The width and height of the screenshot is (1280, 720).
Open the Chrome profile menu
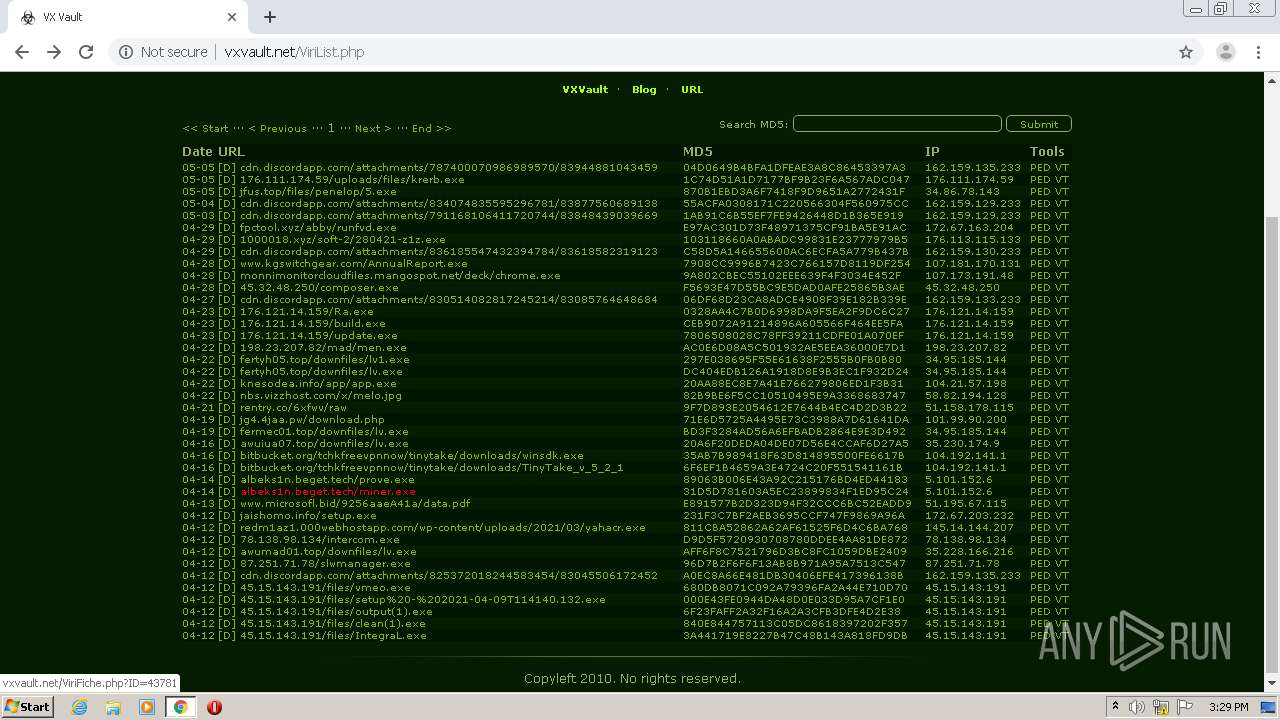click(x=1225, y=52)
